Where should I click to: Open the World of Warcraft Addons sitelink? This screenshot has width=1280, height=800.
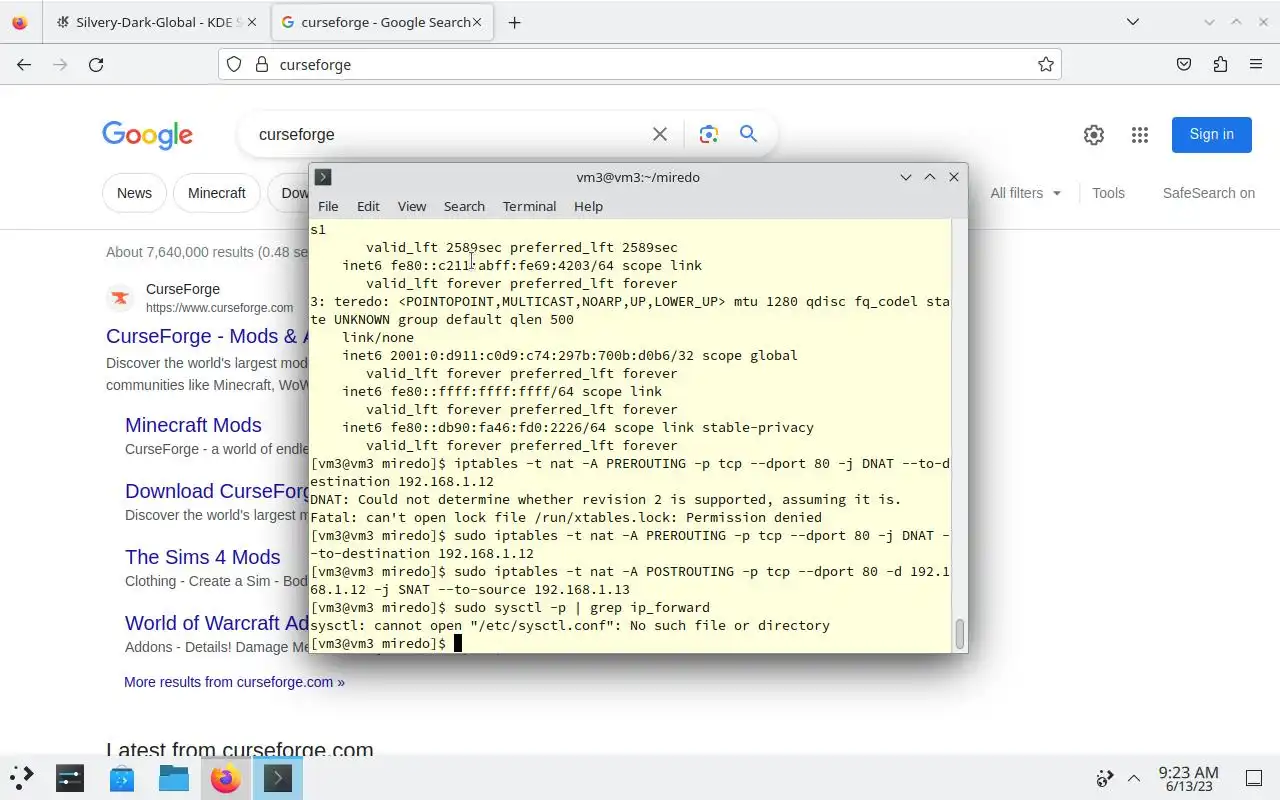[217, 623]
